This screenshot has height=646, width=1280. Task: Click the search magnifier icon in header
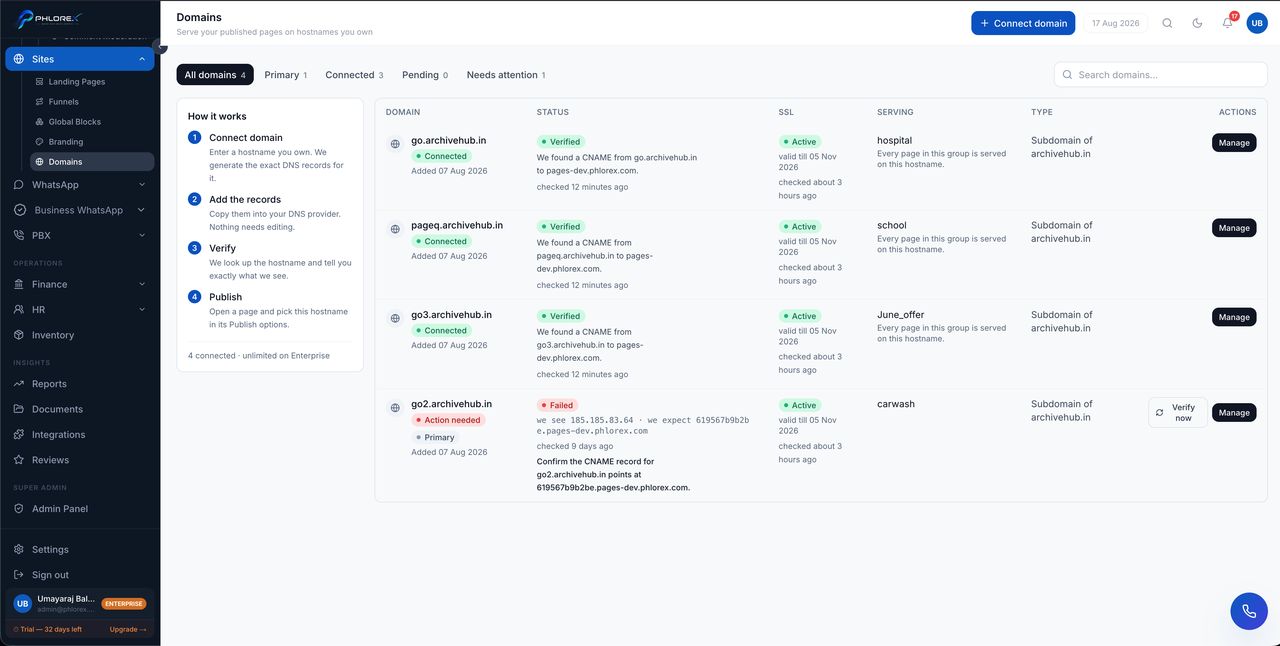tap(1167, 23)
